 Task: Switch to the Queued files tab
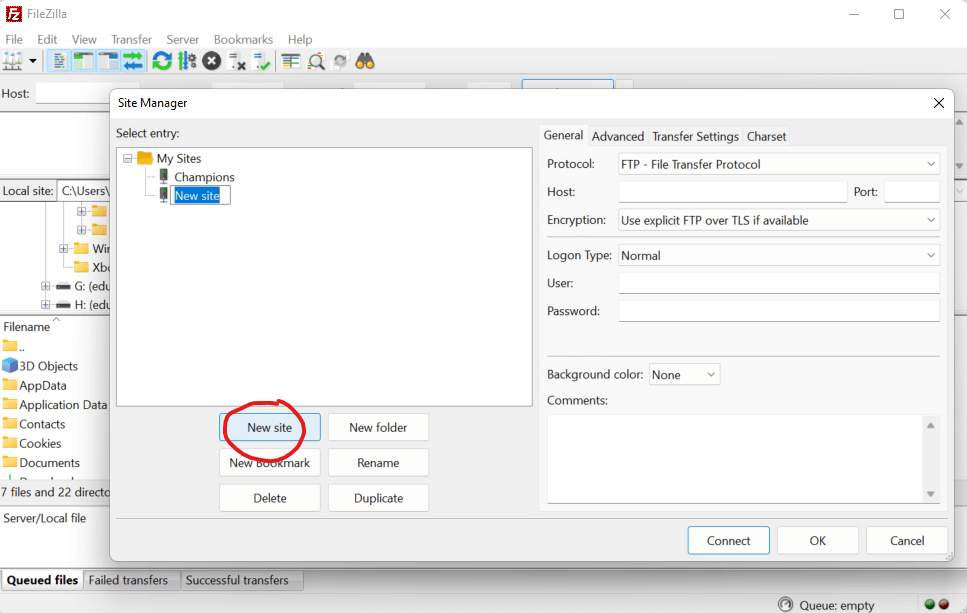click(42, 580)
